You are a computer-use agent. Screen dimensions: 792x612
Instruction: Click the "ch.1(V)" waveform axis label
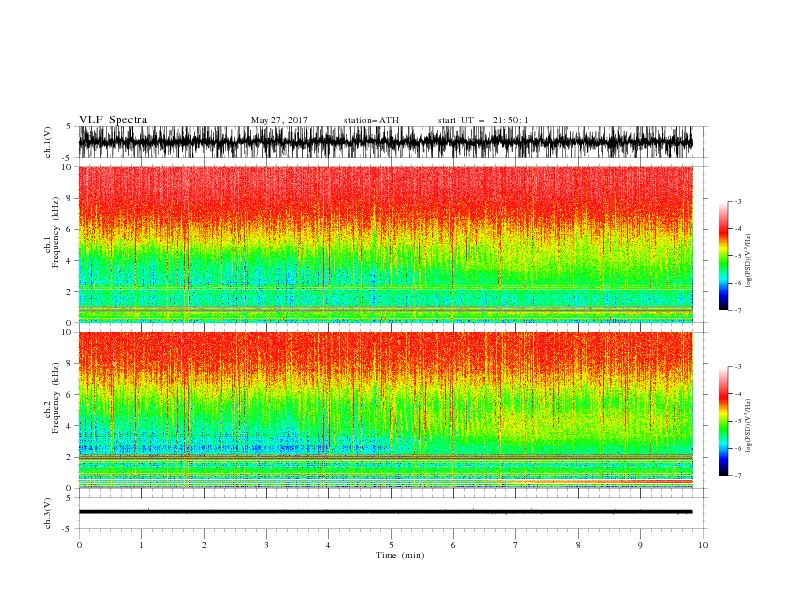click(x=48, y=142)
